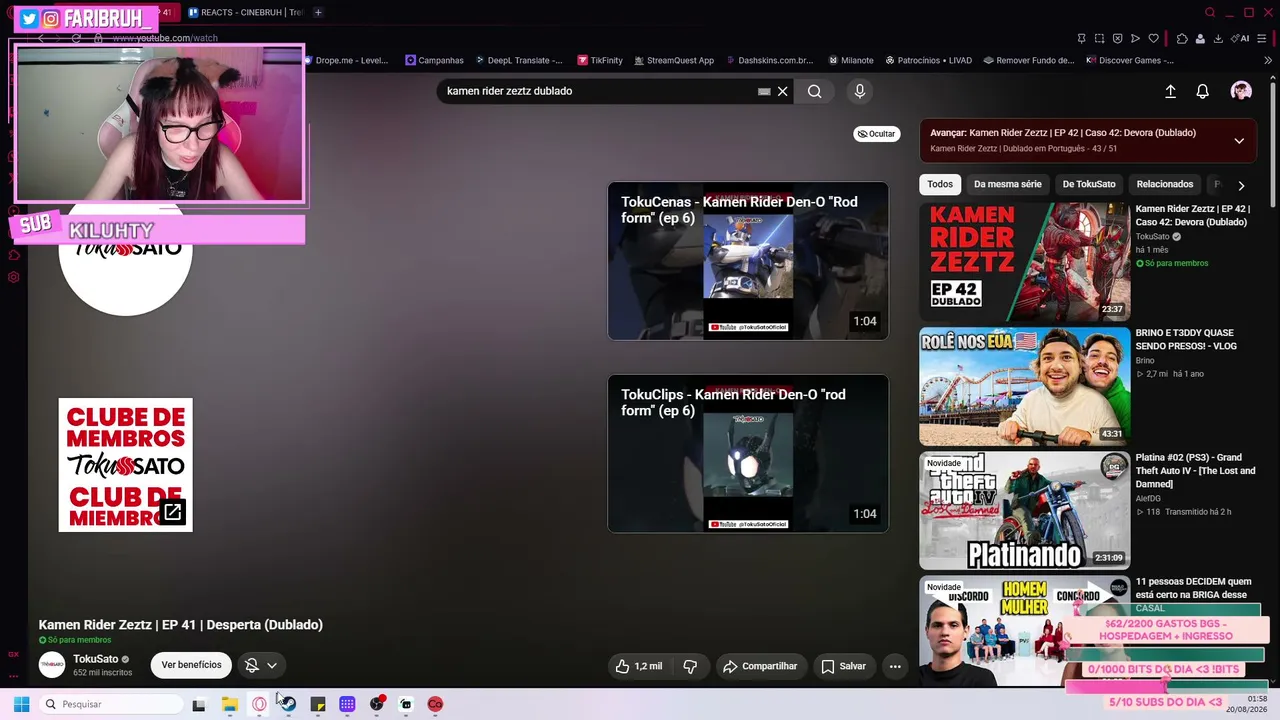The width and height of the screenshot is (1280, 720).
Task: Open TokuClips Den-O rod form end card
Action: (748, 454)
